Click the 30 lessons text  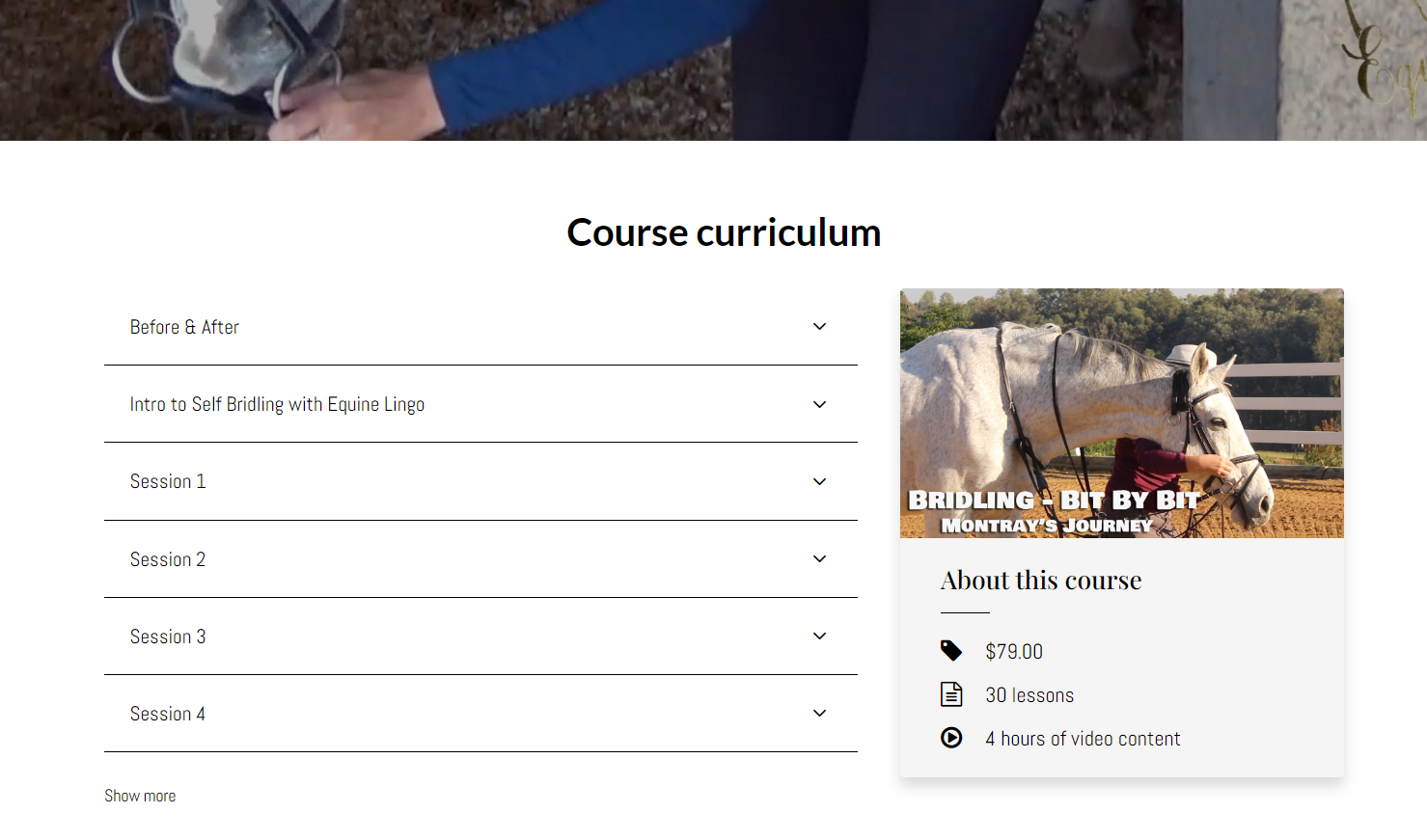tap(1029, 695)
